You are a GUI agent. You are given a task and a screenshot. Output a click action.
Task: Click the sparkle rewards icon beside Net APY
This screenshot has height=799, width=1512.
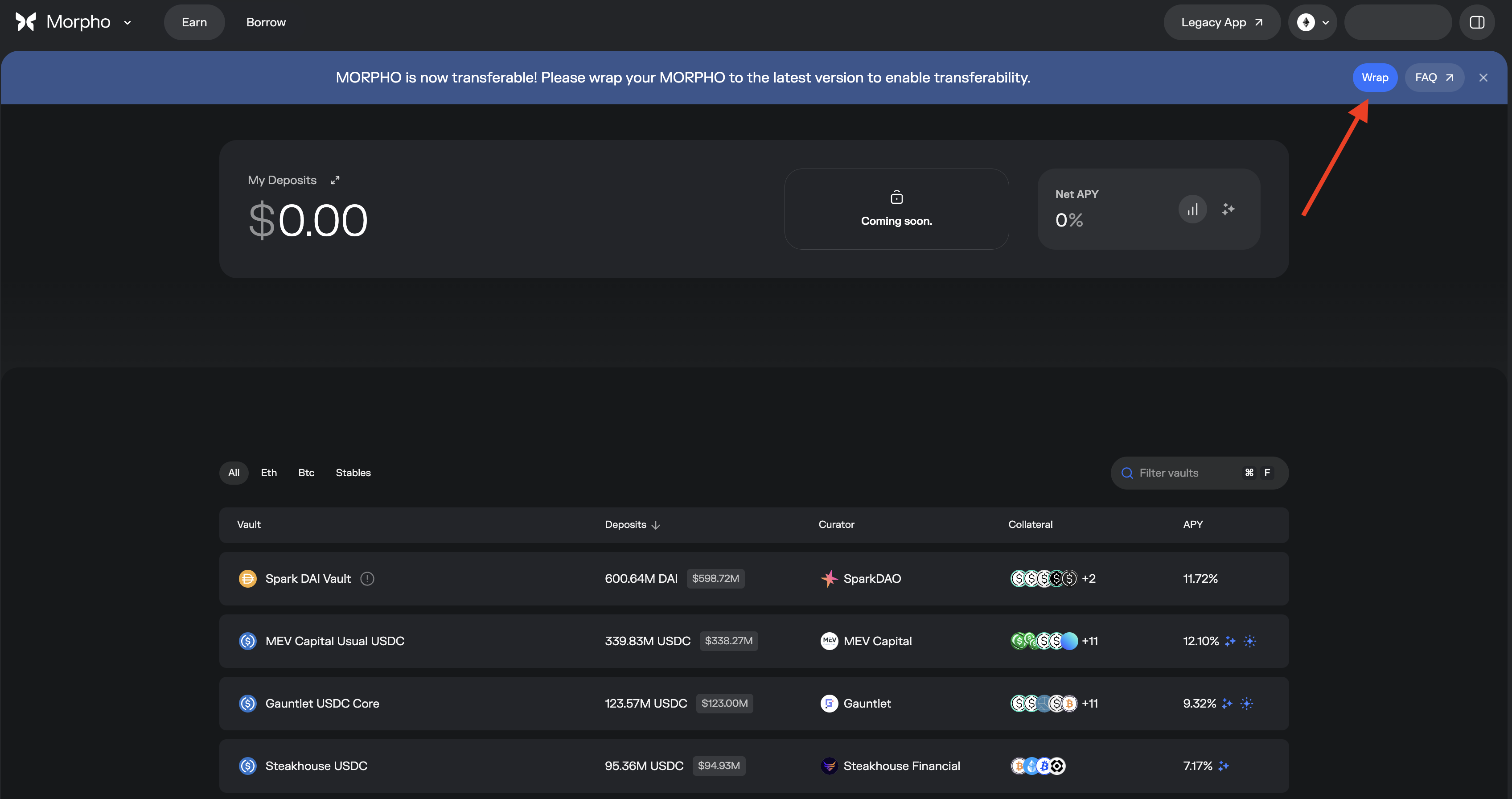[1228, 210]
